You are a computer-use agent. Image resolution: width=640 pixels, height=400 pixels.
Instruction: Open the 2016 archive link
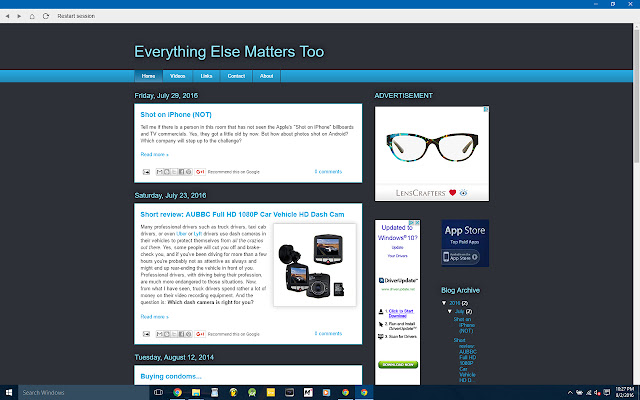point(455,303)
